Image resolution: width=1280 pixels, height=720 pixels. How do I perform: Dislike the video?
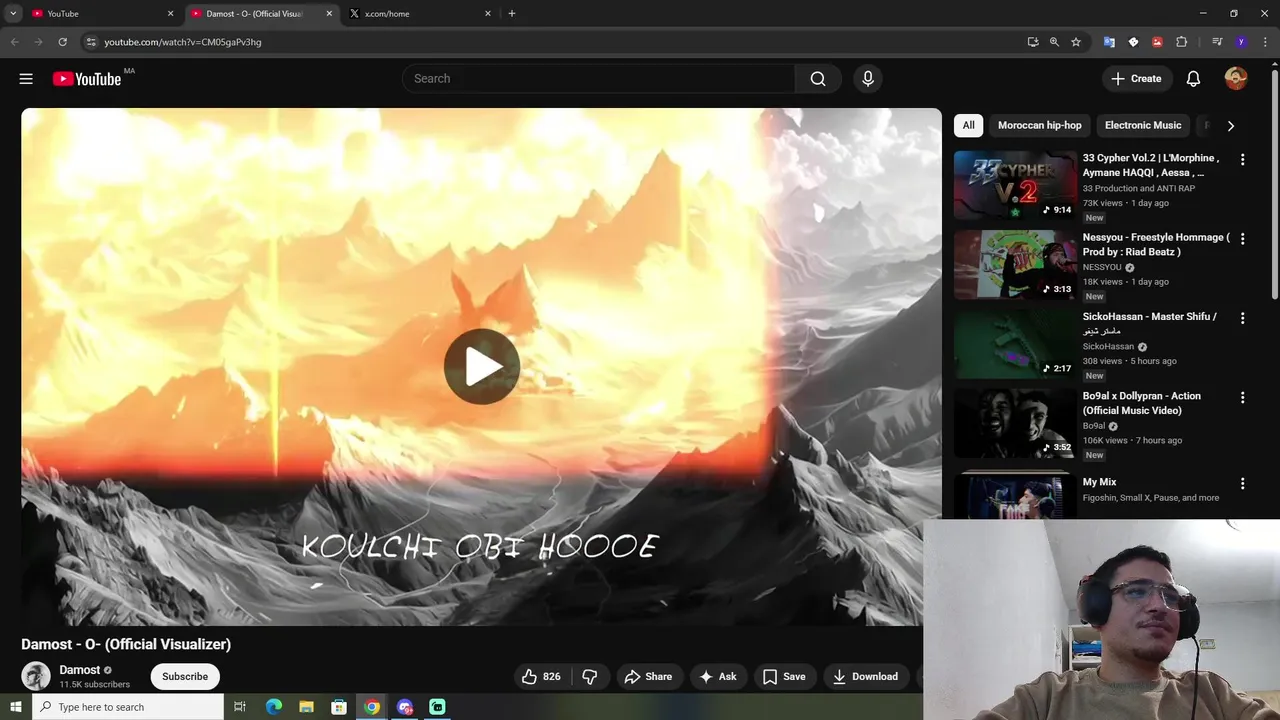[x=590, y=677]
